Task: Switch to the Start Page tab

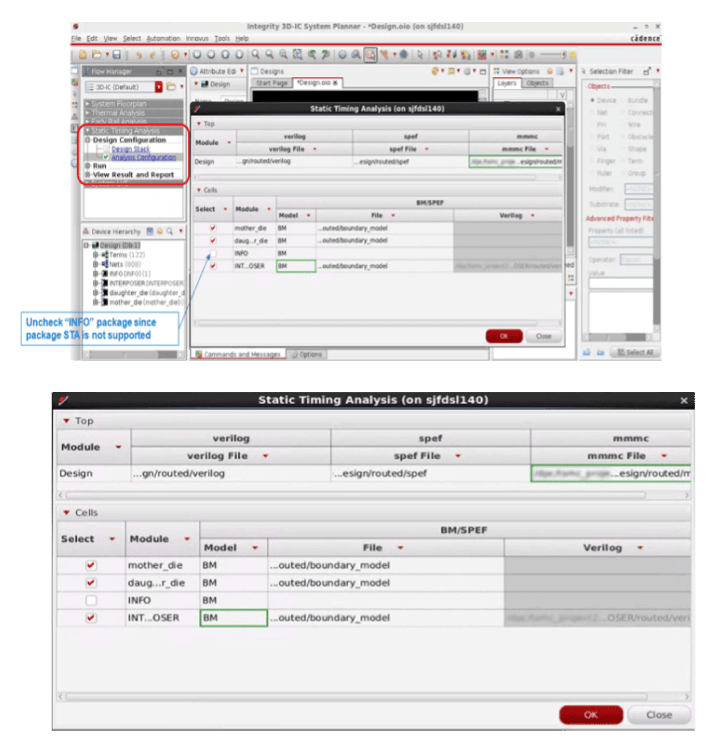Action: (x=271, y=83)
